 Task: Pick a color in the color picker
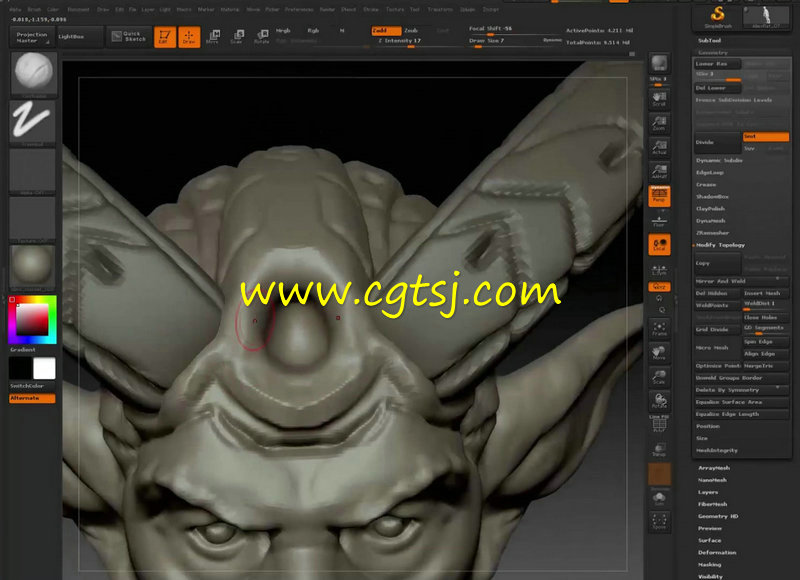pyautogui.click(x=32, y=320)
